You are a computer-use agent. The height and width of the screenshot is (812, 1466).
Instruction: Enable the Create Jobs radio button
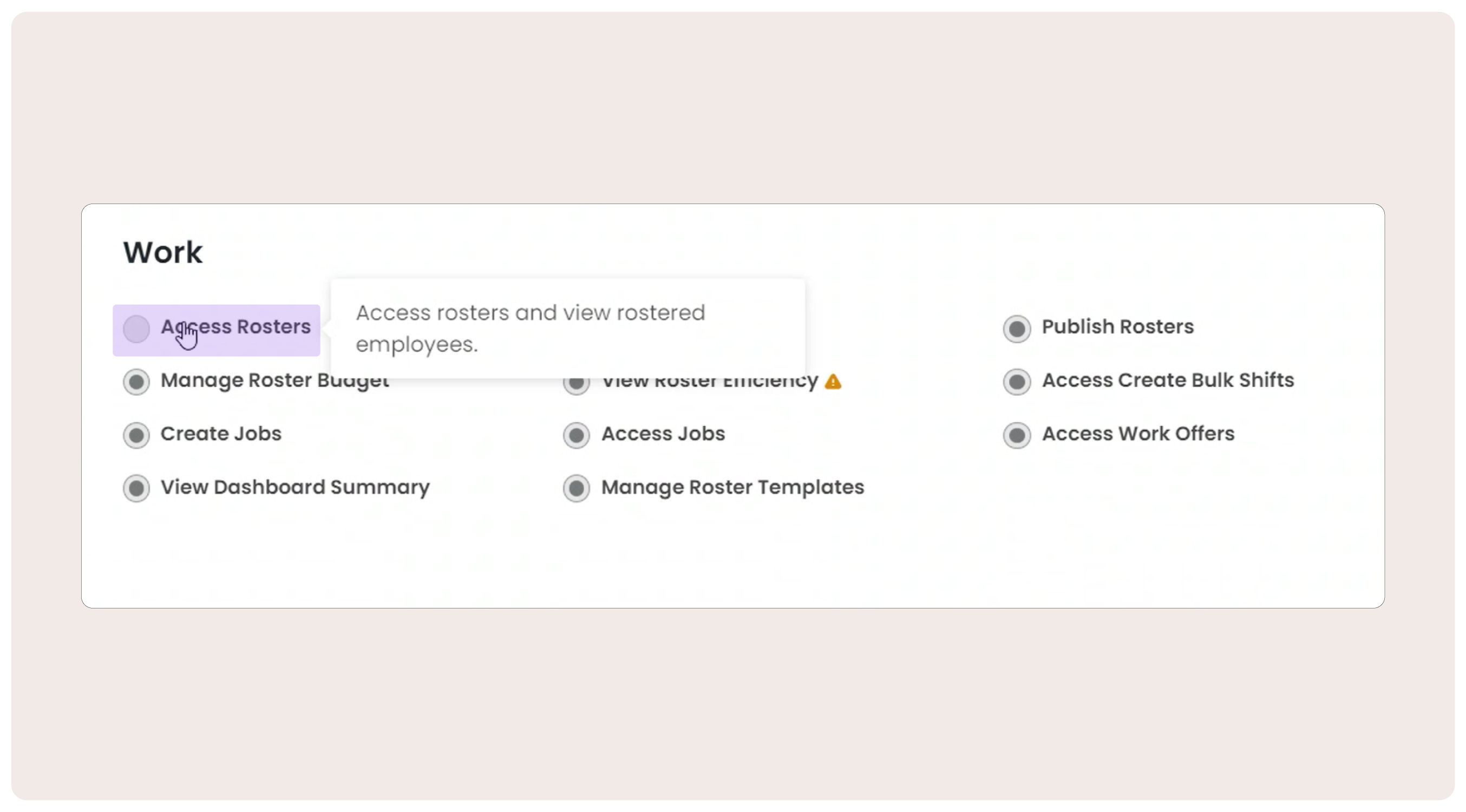(x=136, y=435)
